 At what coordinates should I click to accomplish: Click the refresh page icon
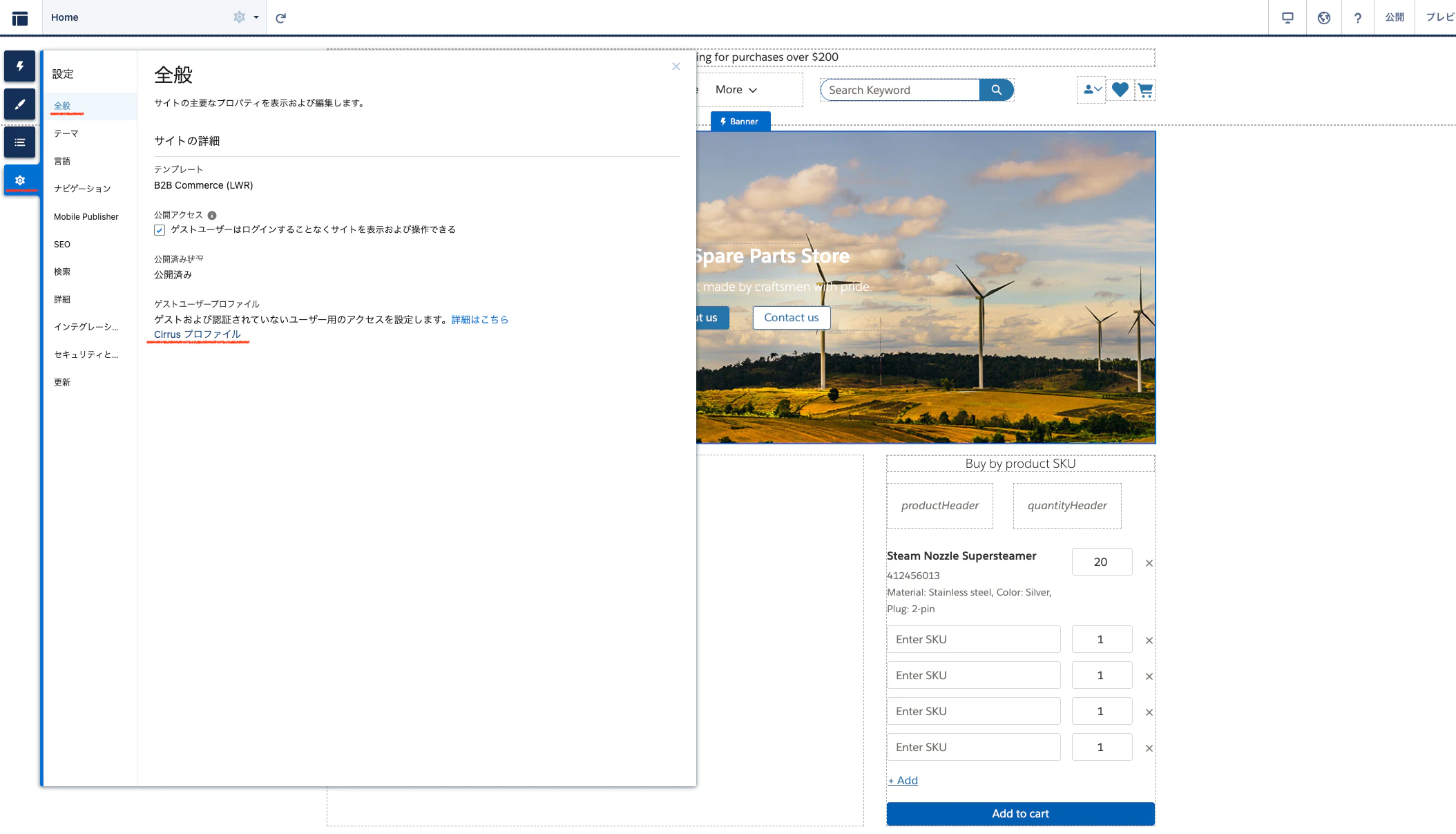pyautogui.click(x=280, y=18)
